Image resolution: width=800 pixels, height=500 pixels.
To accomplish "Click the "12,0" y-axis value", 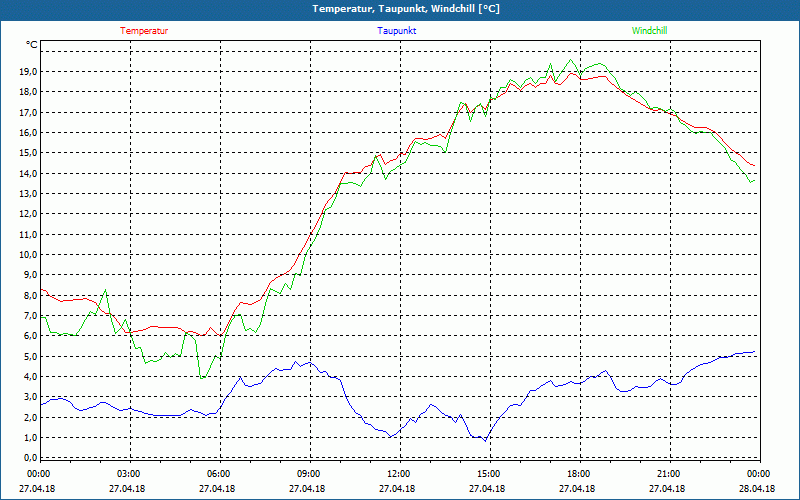I will coord(28,214).
